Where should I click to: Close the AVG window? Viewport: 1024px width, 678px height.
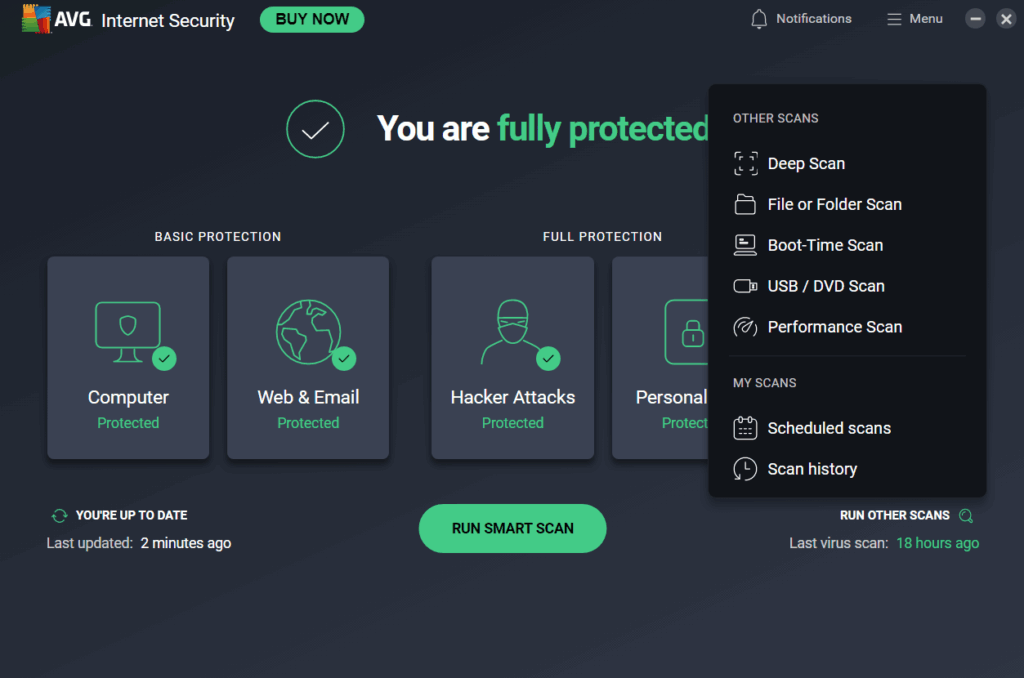(x=1006, y=19)
